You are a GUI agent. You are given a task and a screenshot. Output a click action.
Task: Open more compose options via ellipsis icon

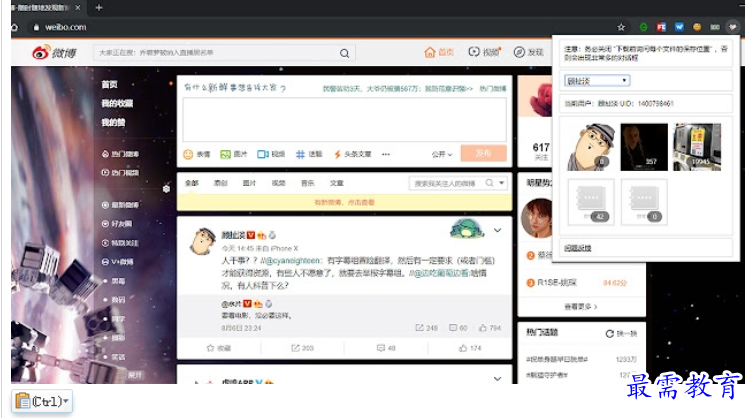(385, 154)
